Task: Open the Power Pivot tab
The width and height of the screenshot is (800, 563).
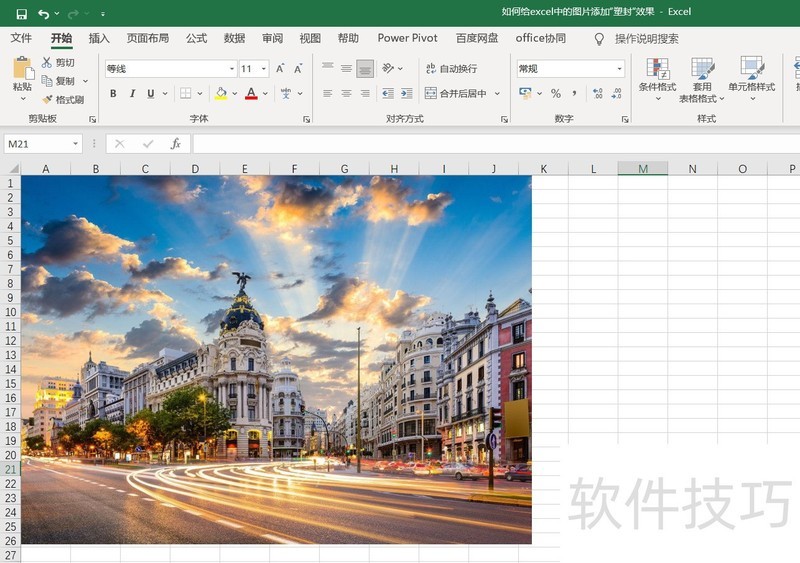Action: (407, 38)
